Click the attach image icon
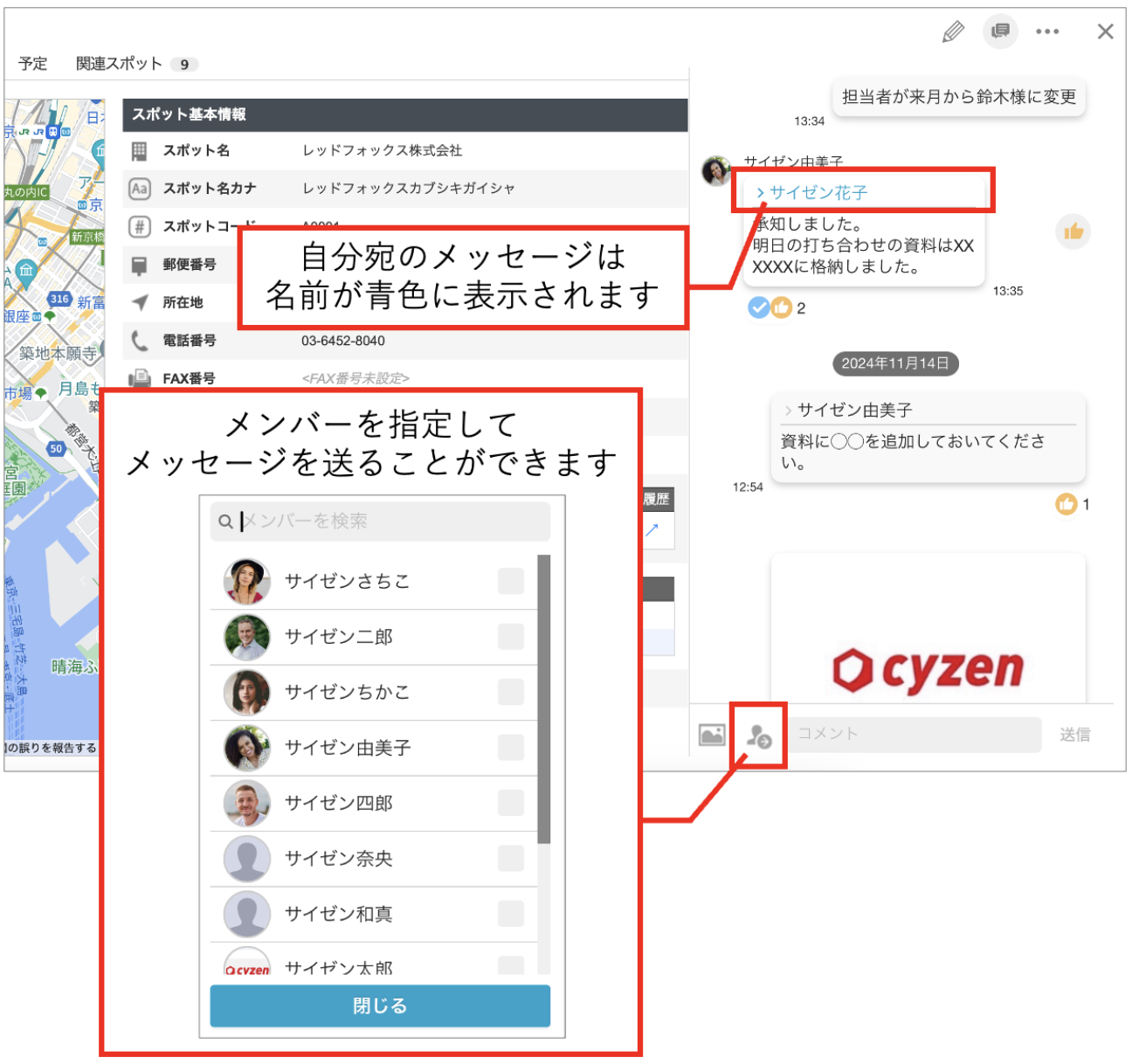Viewport: 1139px width, 1064px height. 712,735
